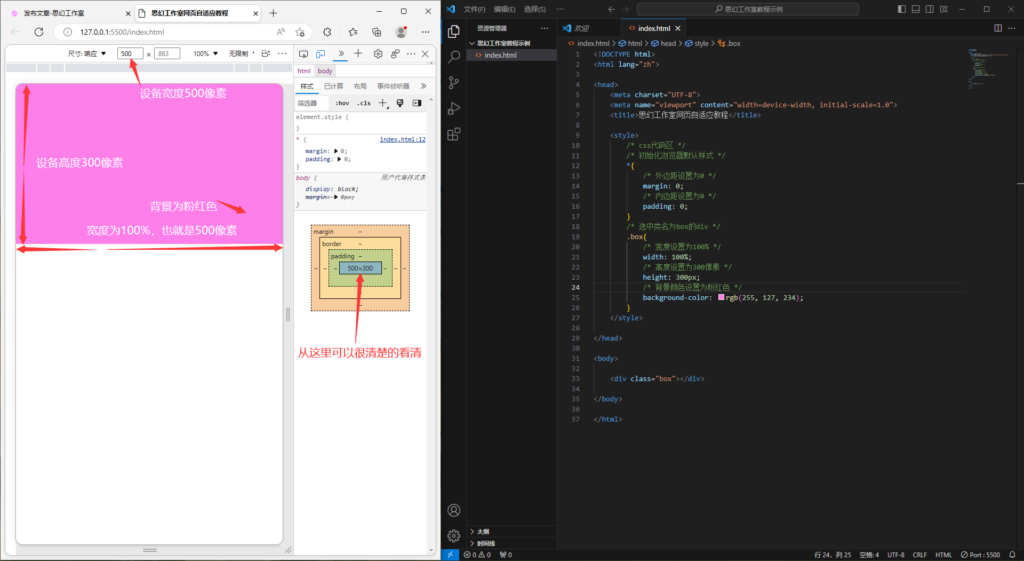Click the VS Code Manage gear icon

coord(454,535)
